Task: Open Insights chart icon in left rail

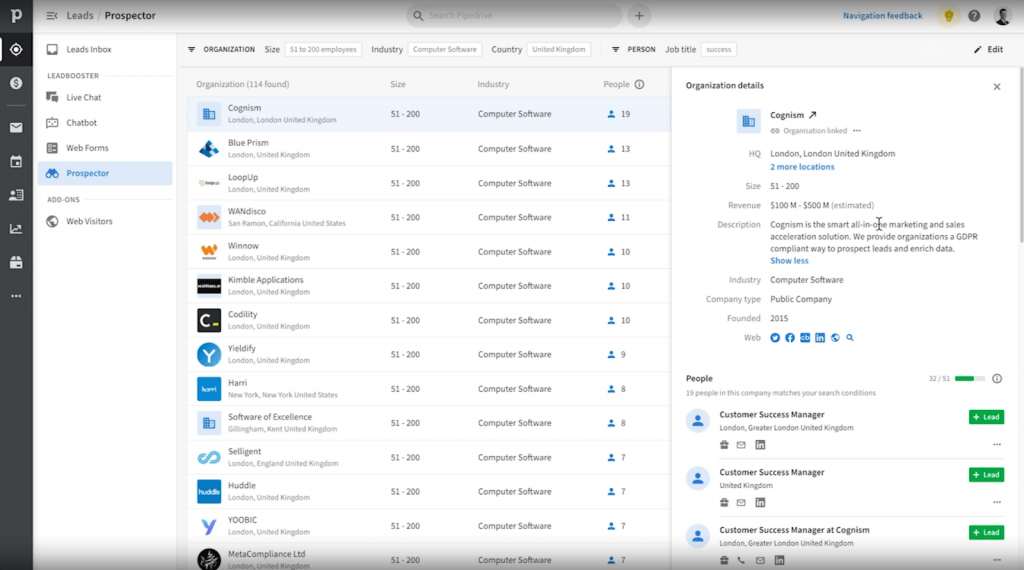Action: (x=16, y=229)
